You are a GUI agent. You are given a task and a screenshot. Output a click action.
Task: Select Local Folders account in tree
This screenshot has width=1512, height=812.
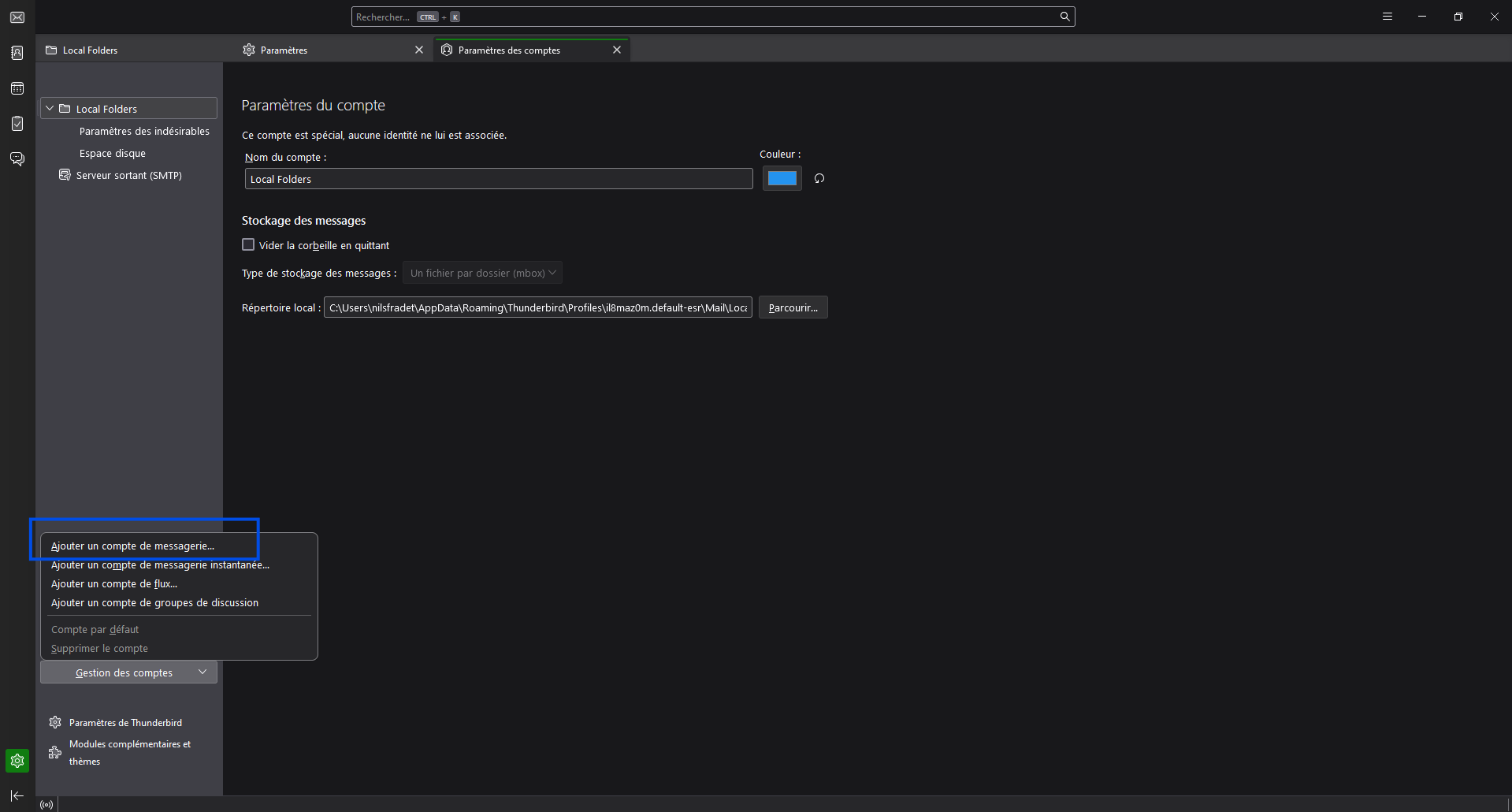pyautogui.click(x=128, y=108)
